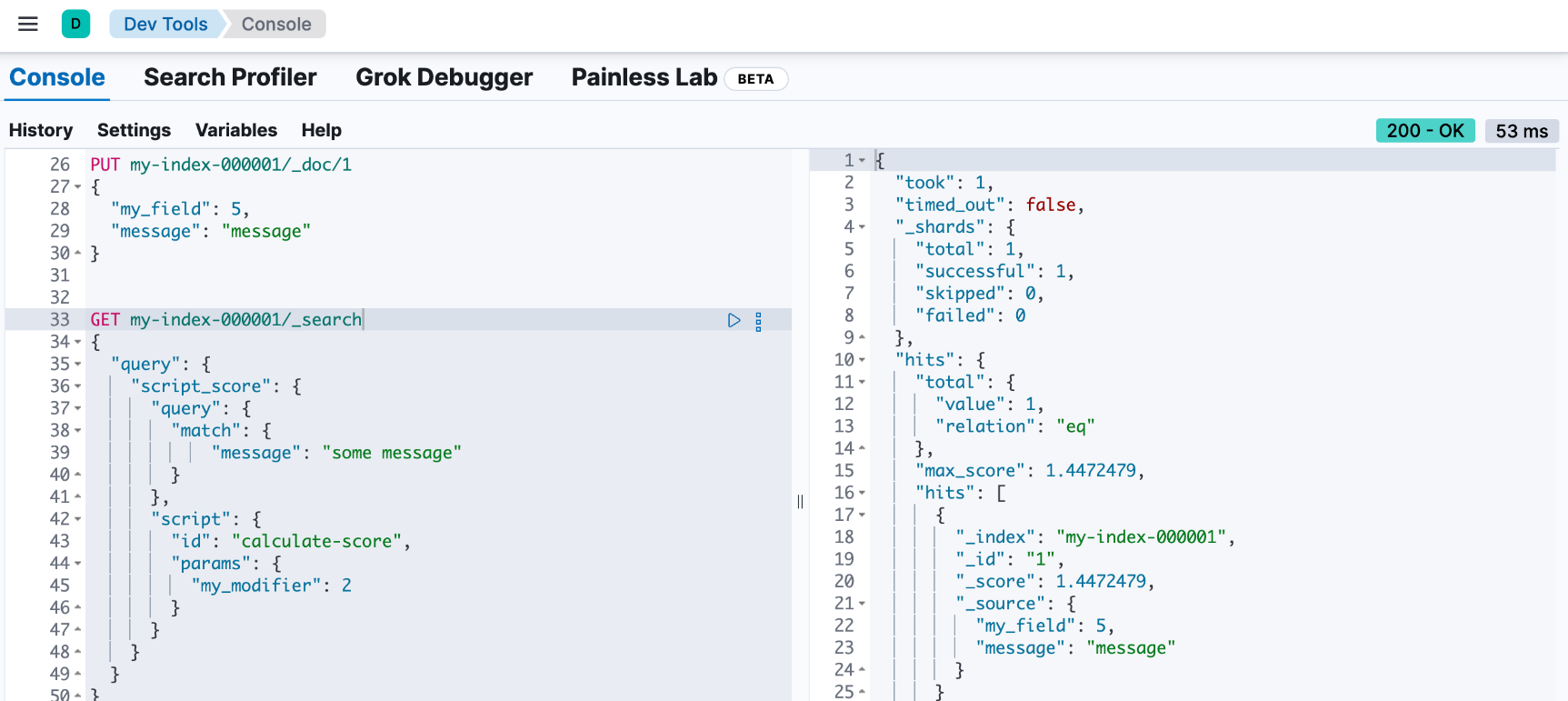The height and width of the screenshot is (701, 1568).
Task: Open the hamburger navigation menu
Action: [28, 25]
